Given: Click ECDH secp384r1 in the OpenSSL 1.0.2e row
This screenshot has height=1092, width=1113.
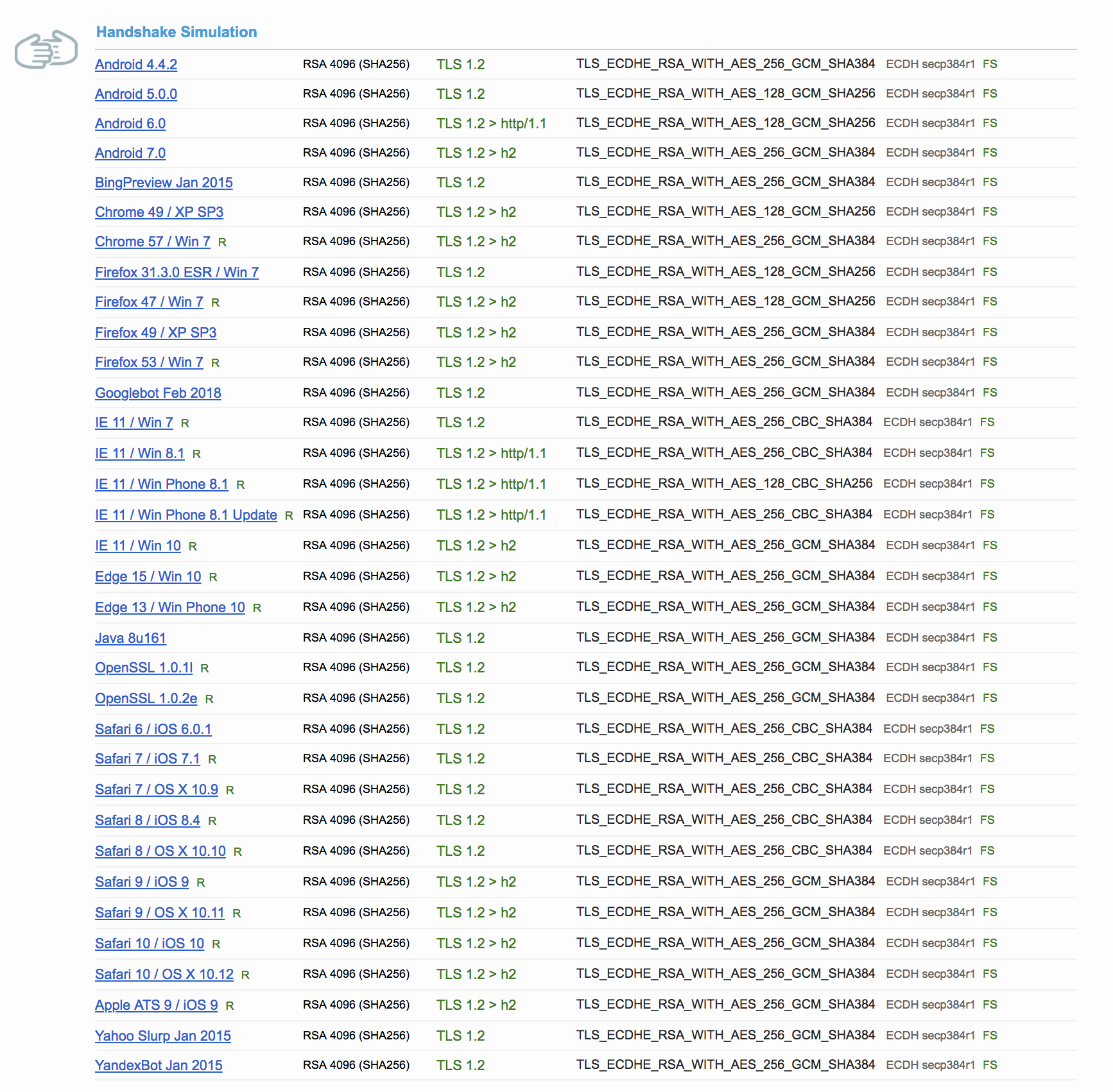Looking at the screenshot, I should 930,698.
